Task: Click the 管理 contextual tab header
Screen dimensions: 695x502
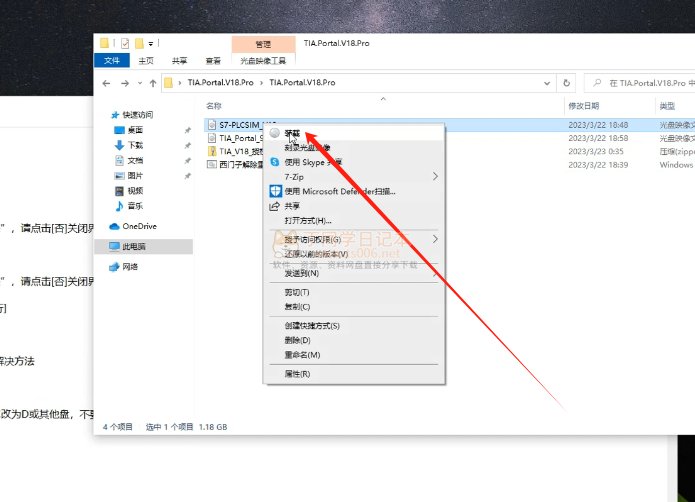Action: [x=263, y=44]
